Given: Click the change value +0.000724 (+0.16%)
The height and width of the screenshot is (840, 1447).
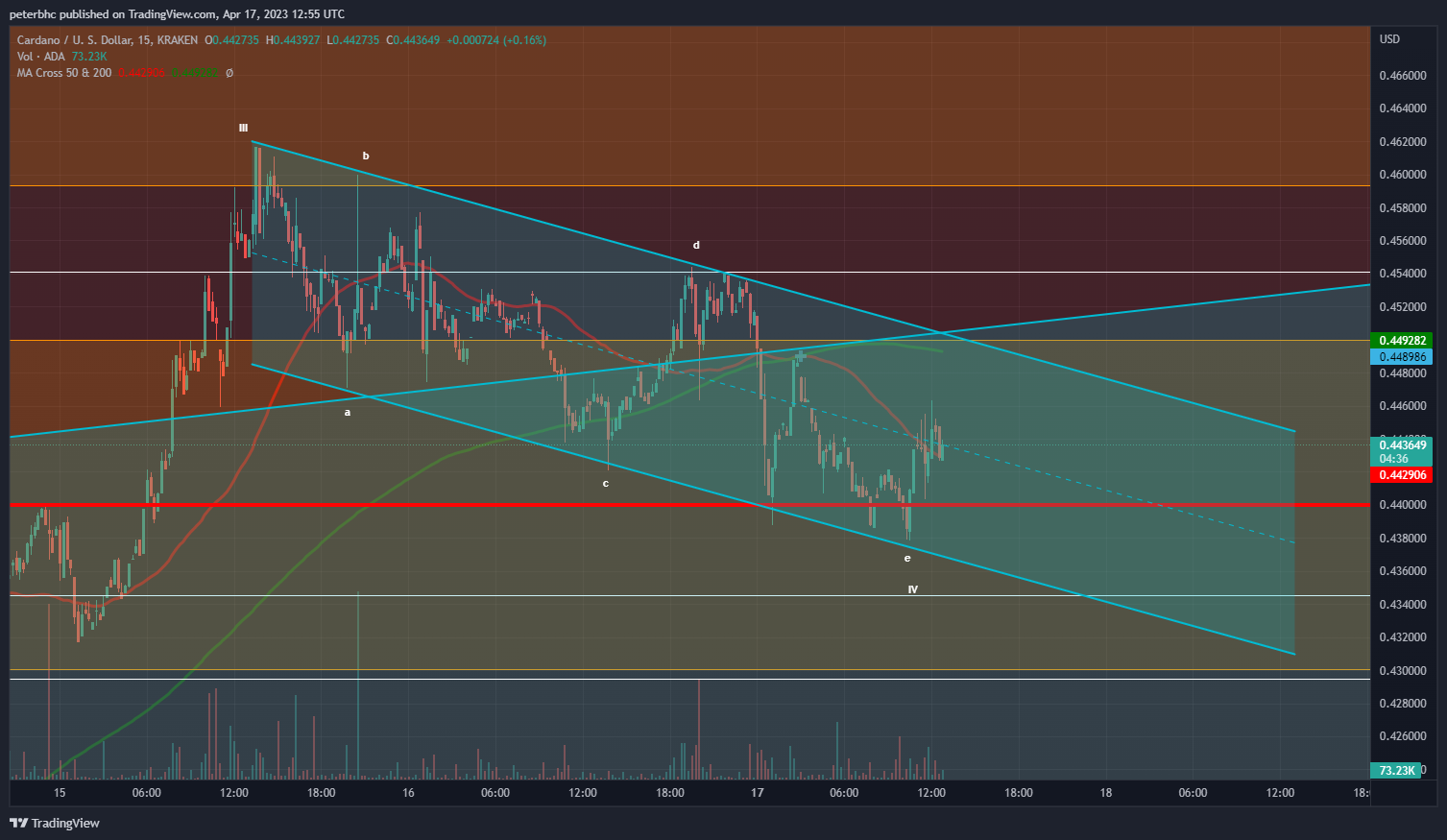Looking at the screenshot, I should pos(496,40).
